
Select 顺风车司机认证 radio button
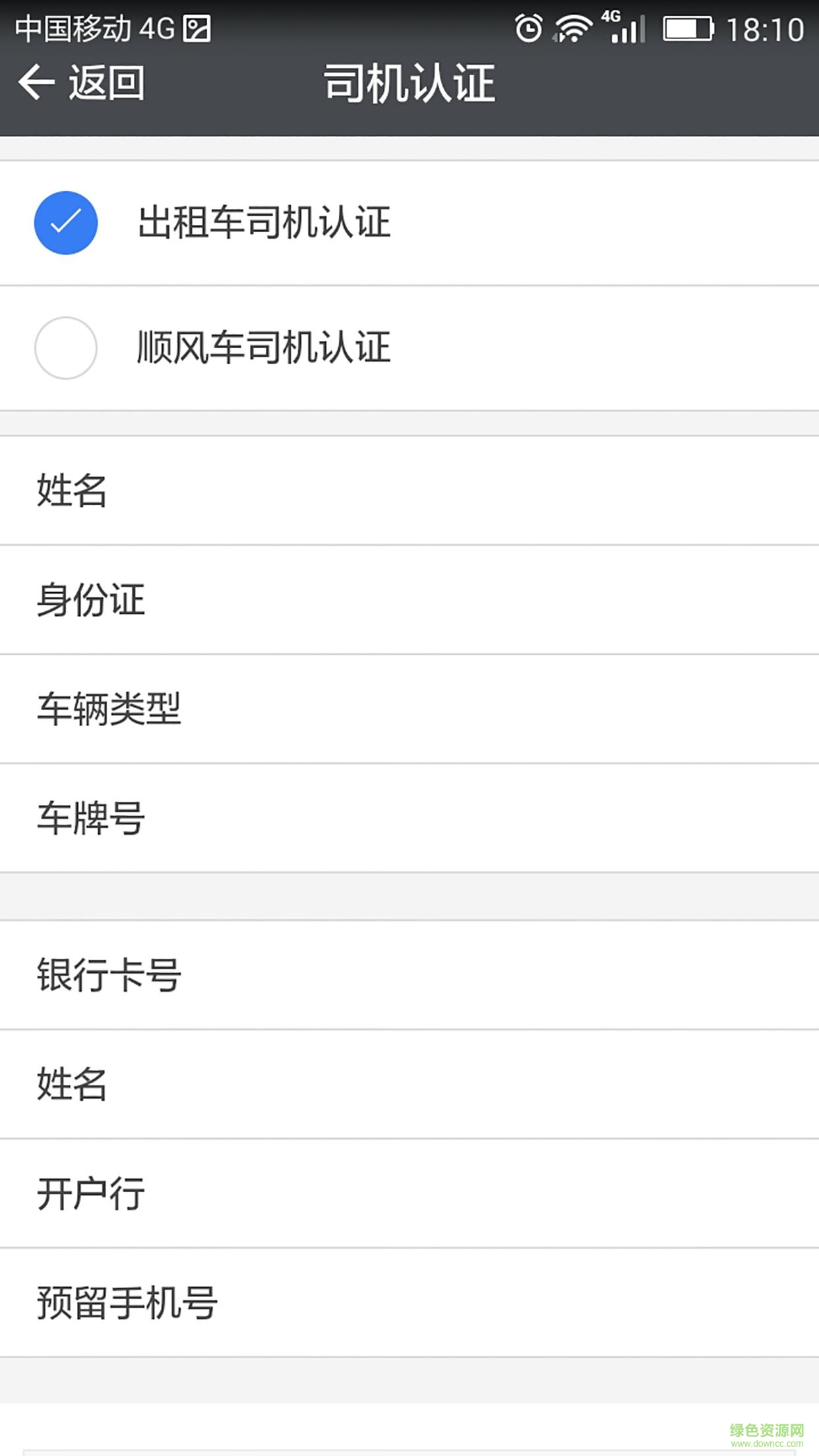(x=66, y=348)
